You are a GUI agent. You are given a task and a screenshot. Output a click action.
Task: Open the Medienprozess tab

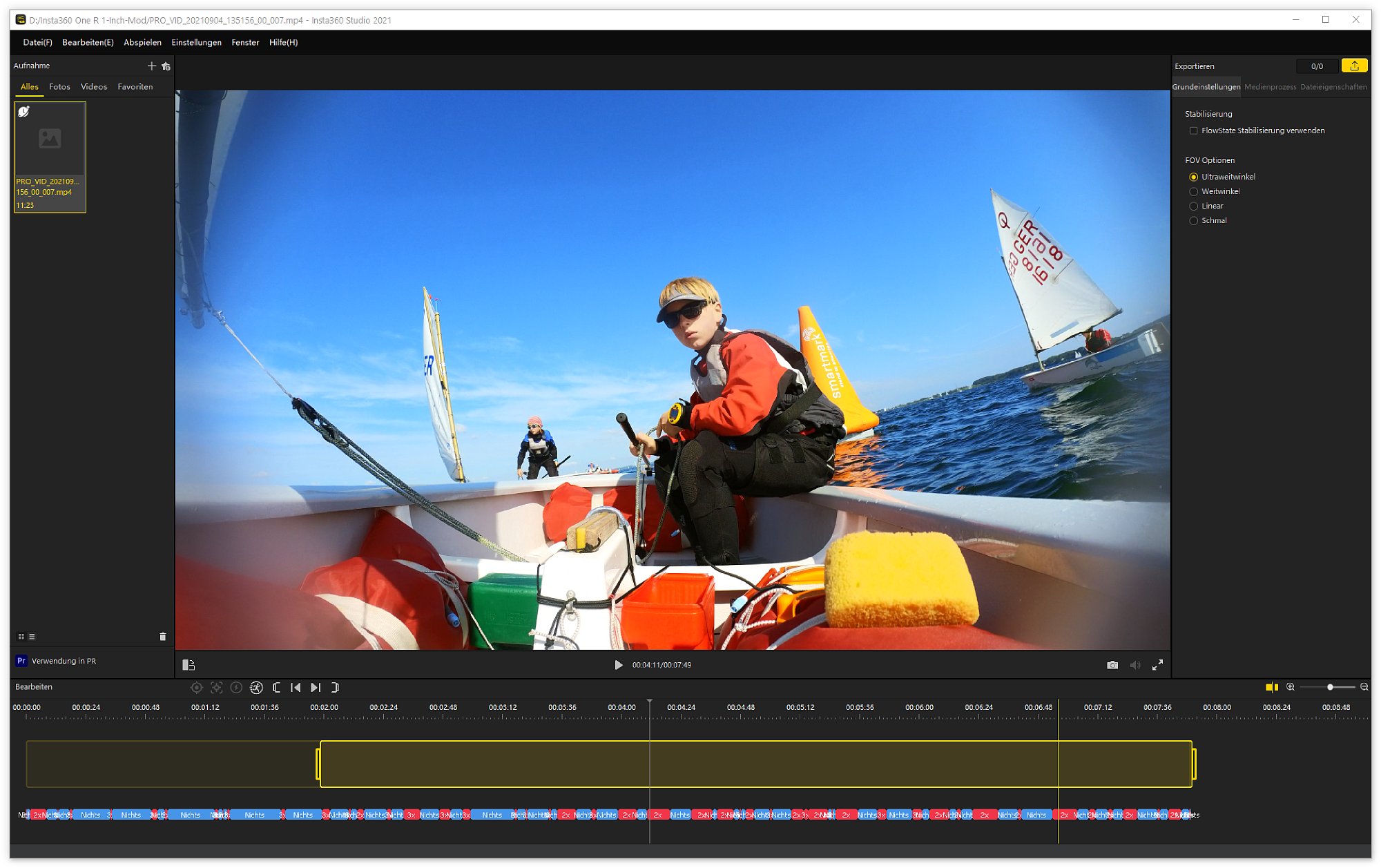coord(1270,87)
